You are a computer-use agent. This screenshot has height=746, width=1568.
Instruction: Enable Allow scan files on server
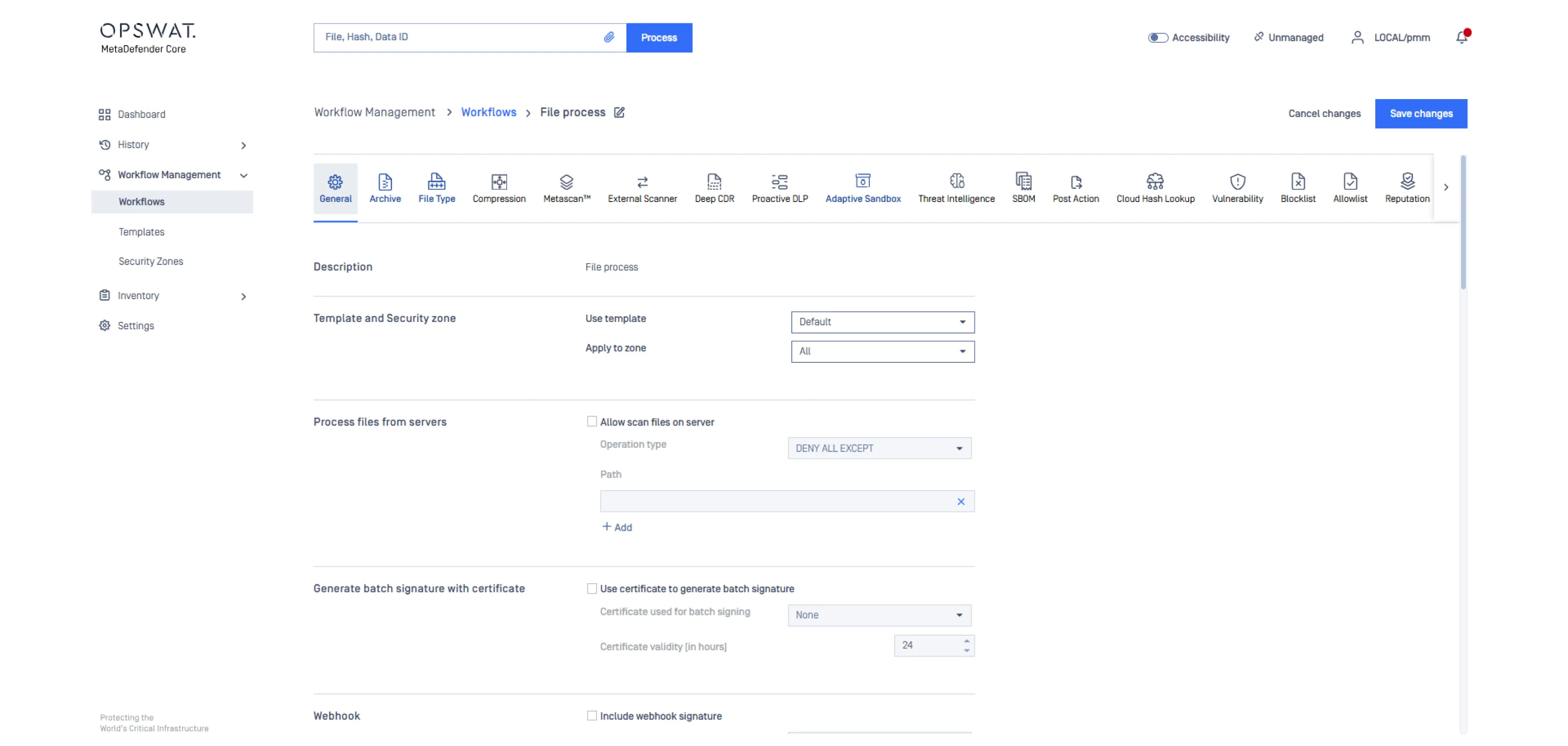point(592,422)
